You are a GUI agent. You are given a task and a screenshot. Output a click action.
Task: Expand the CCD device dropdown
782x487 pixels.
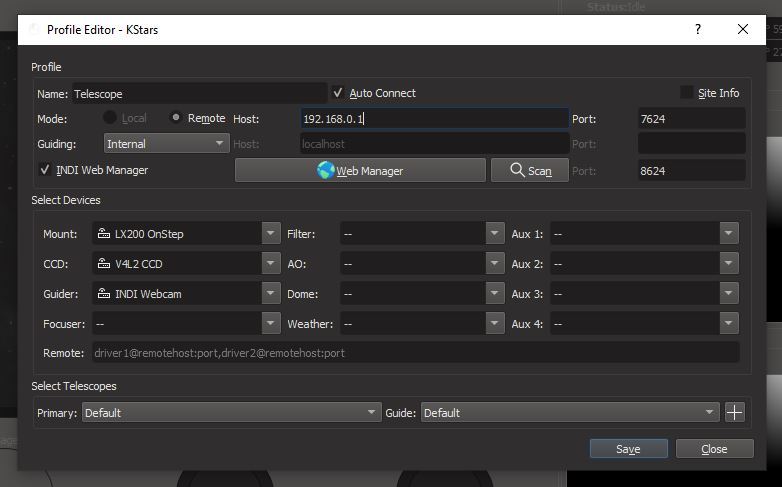click(271, 263)
